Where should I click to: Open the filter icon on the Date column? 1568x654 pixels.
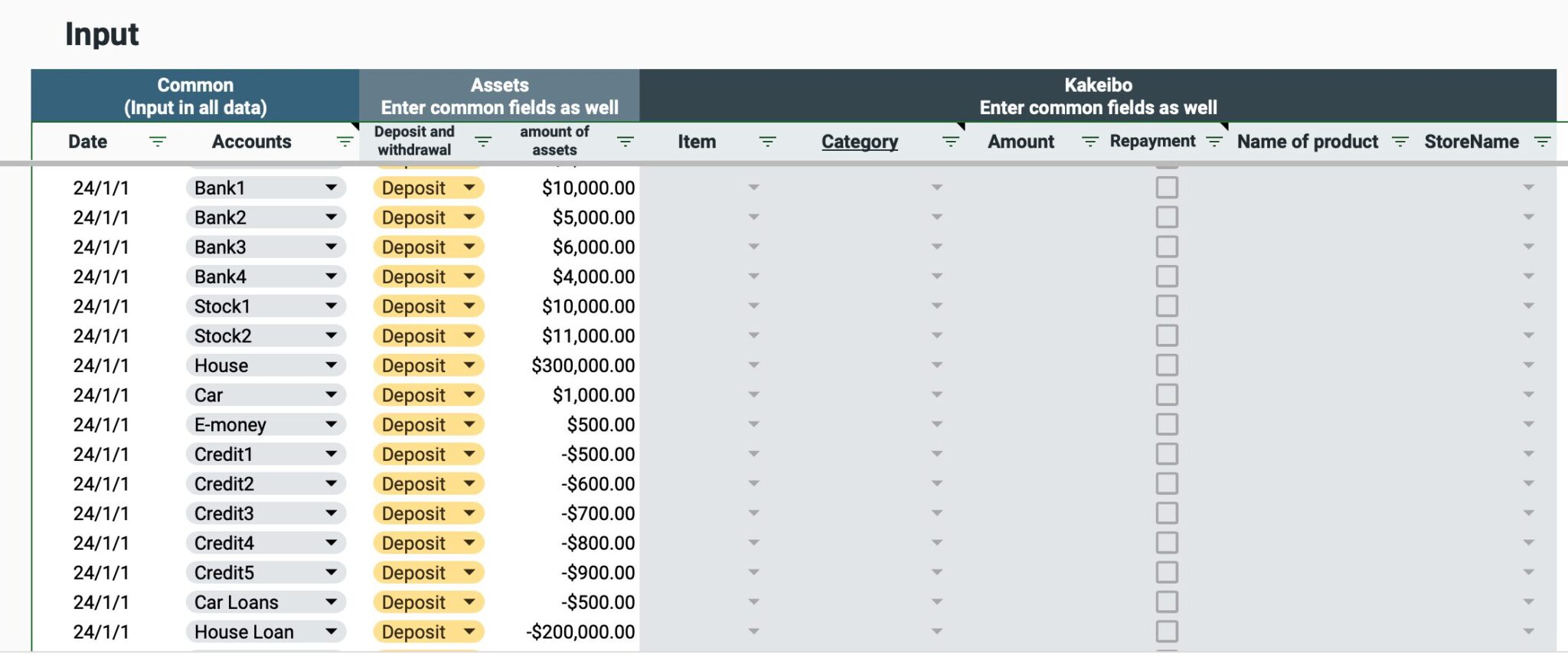click(x=158, y=141)
